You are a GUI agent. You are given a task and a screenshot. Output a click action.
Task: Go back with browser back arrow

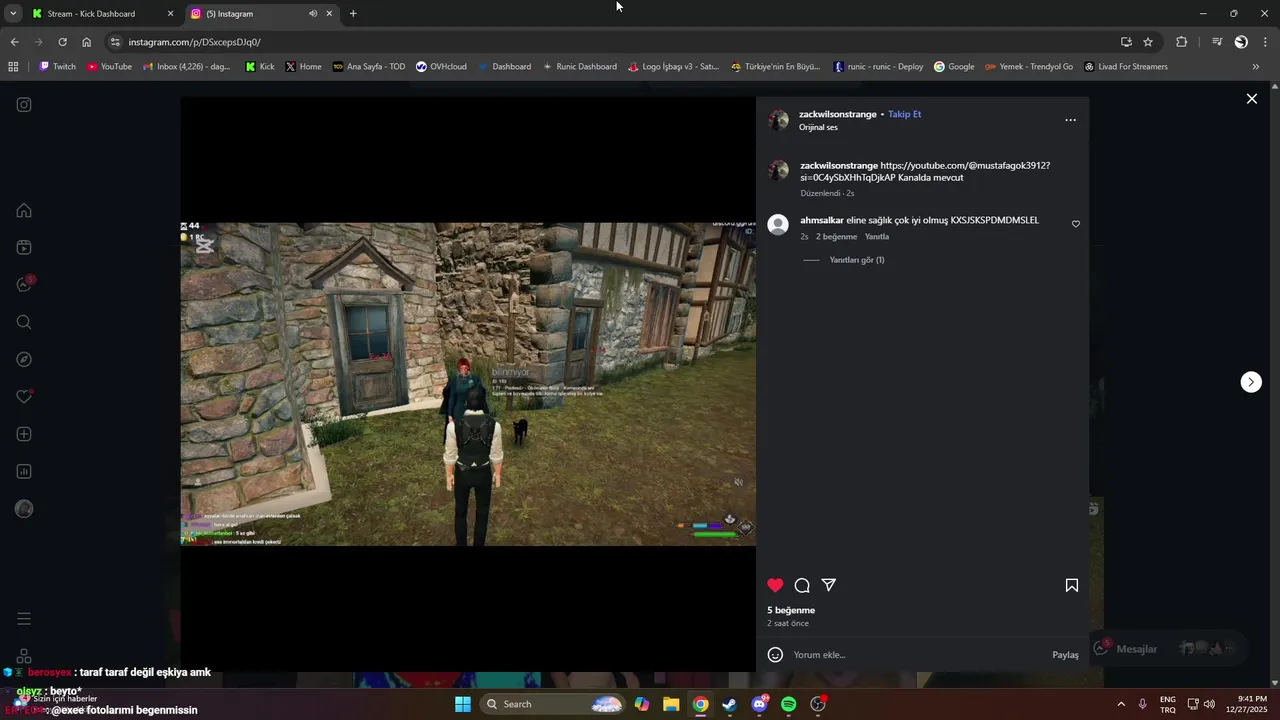click(14, 42)
